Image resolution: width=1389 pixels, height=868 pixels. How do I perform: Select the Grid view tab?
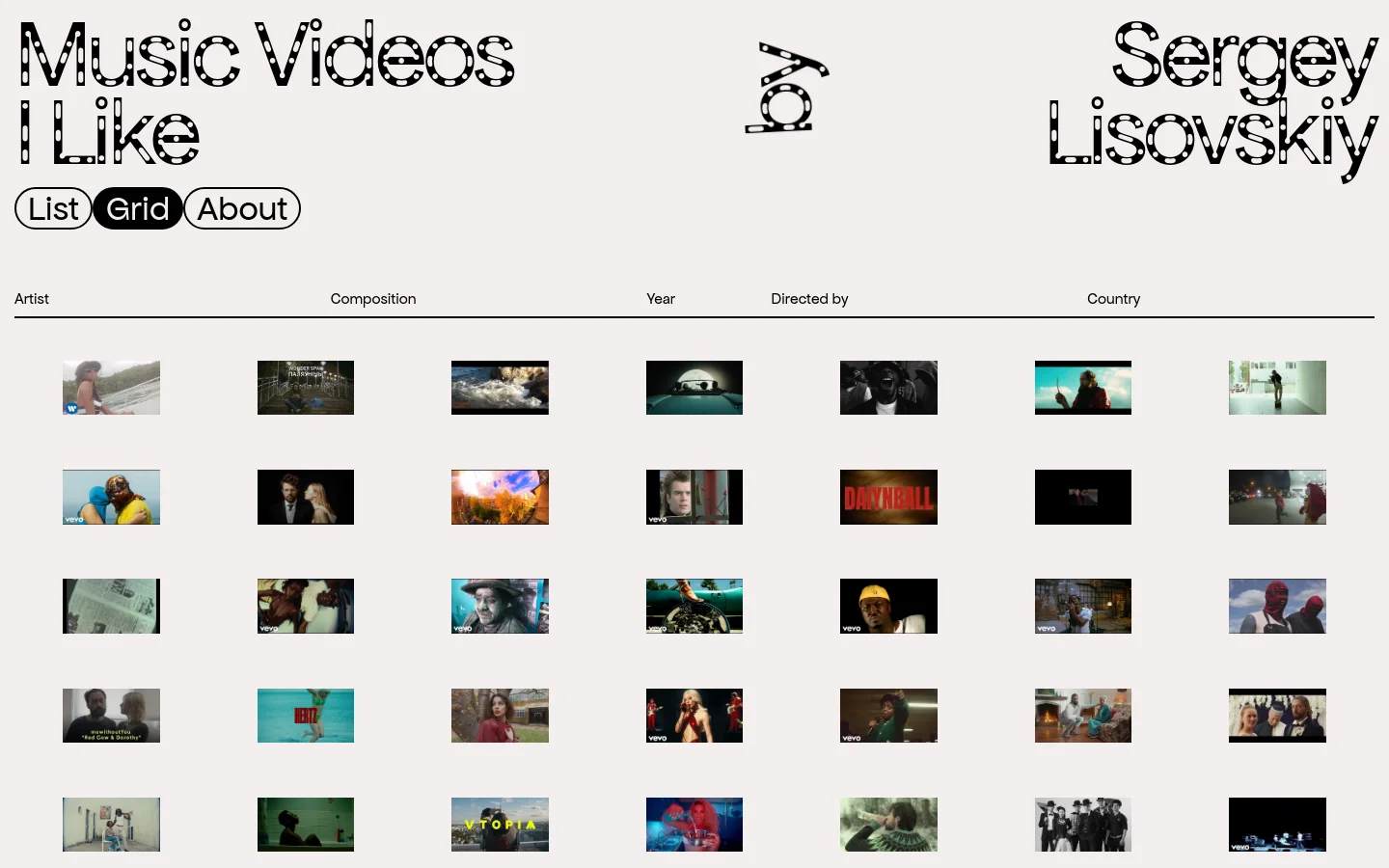pos(138,208)
